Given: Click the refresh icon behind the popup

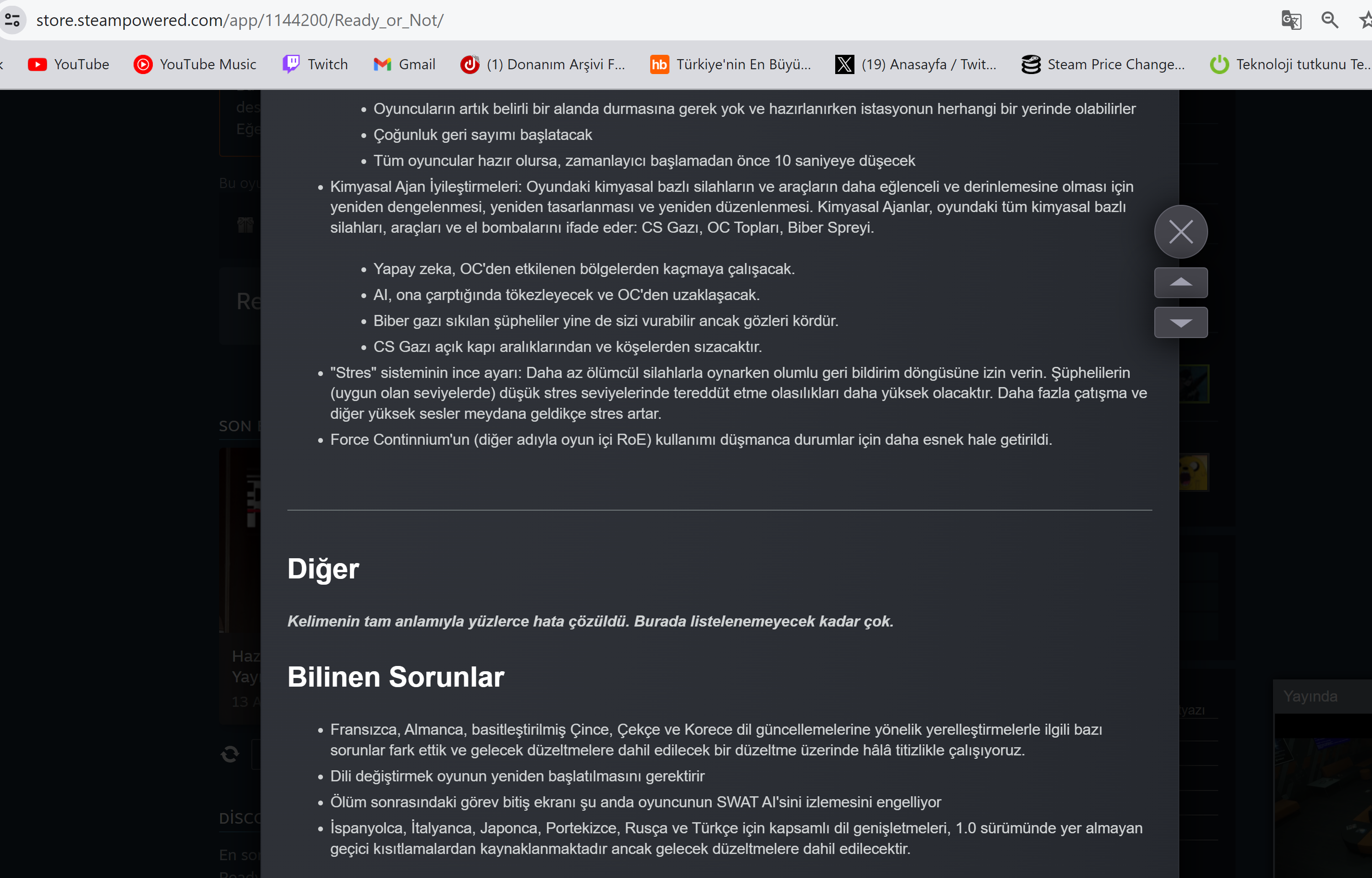Looking at the screenshot, I should [230, 754].
